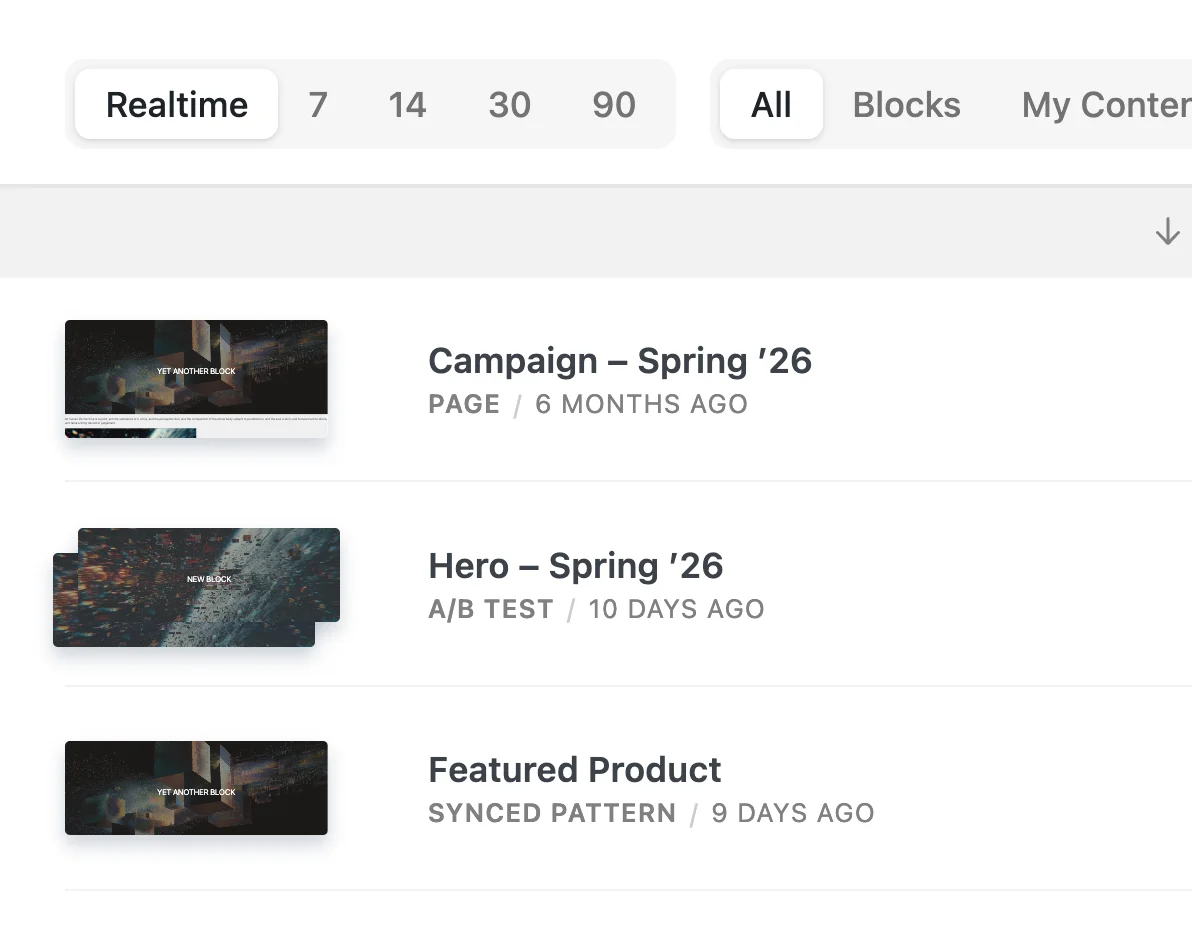Choose the 90 day range
Viewport: 1192px width, 936px height.
click(x=613, y=105)
